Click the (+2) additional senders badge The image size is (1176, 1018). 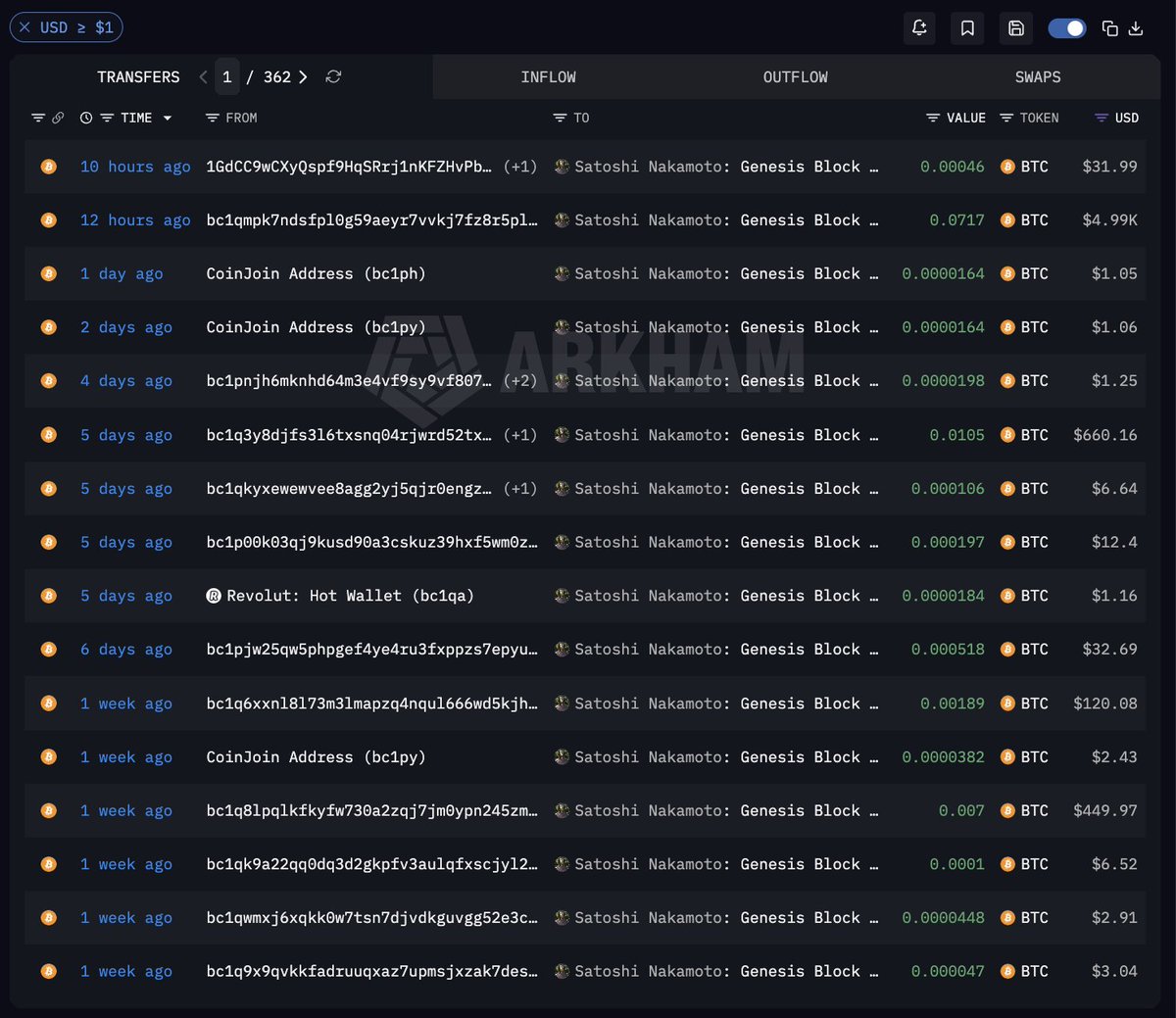(520, 381)
